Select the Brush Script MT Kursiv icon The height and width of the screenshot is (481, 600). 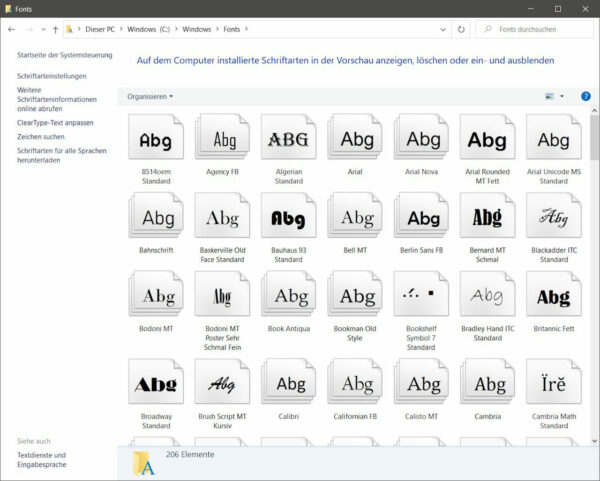222,381
